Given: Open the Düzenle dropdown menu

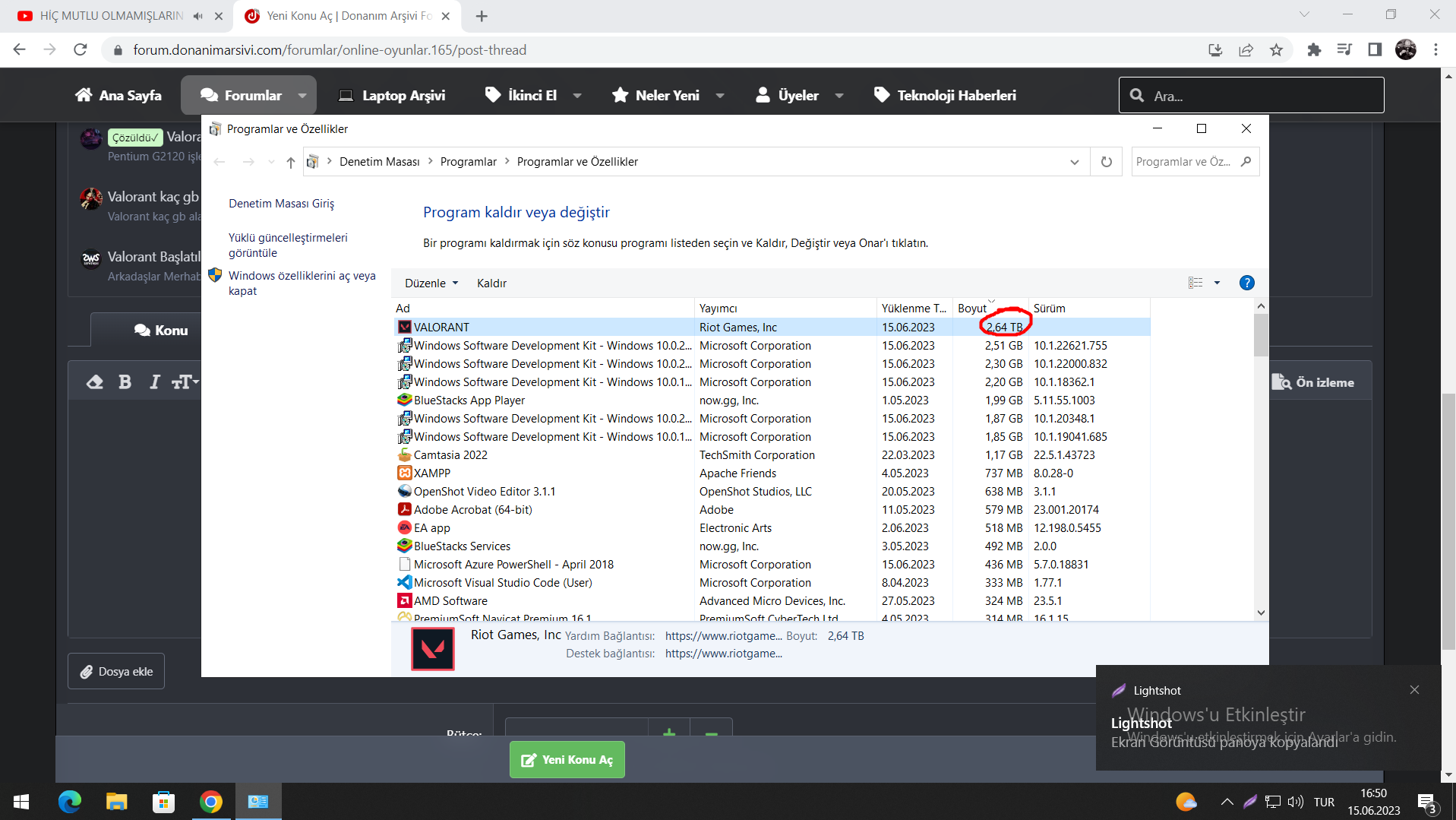Looking at the screenshot, I should pos(431,283).
